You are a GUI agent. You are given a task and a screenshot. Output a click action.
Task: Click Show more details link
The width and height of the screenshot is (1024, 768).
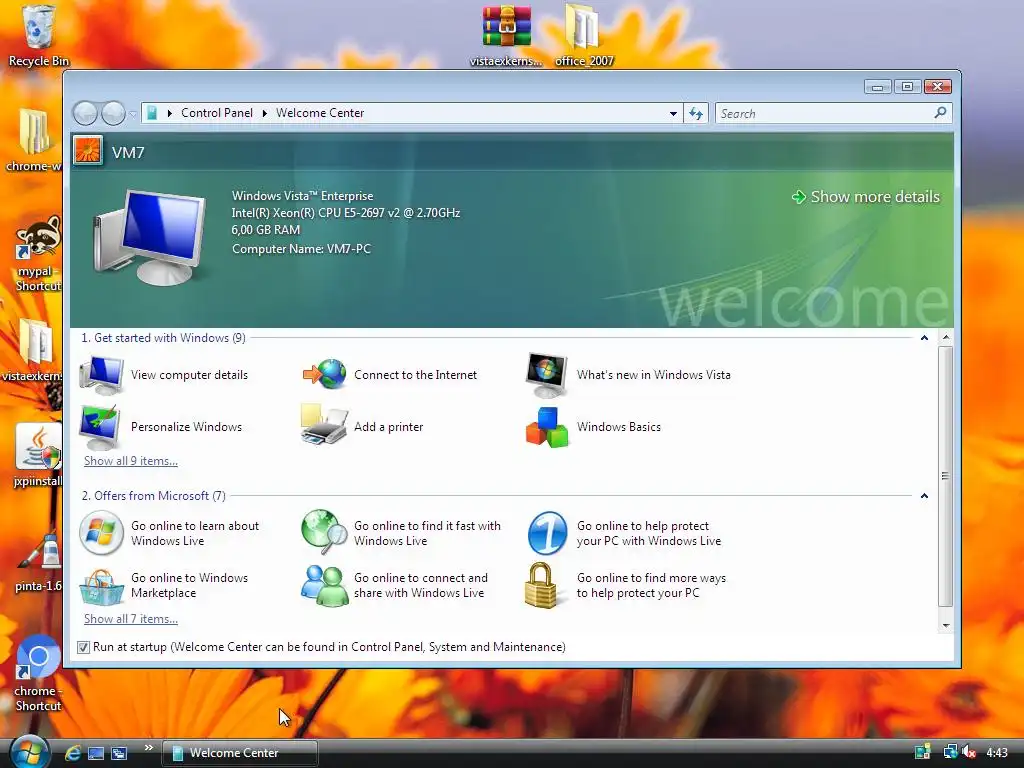pos(866,197)
